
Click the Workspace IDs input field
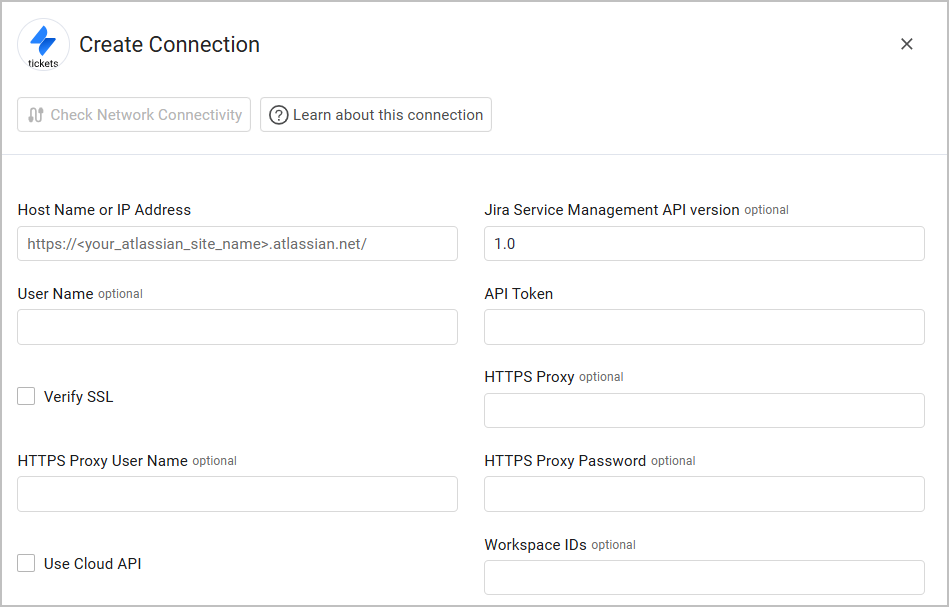(x=704, y=578)
